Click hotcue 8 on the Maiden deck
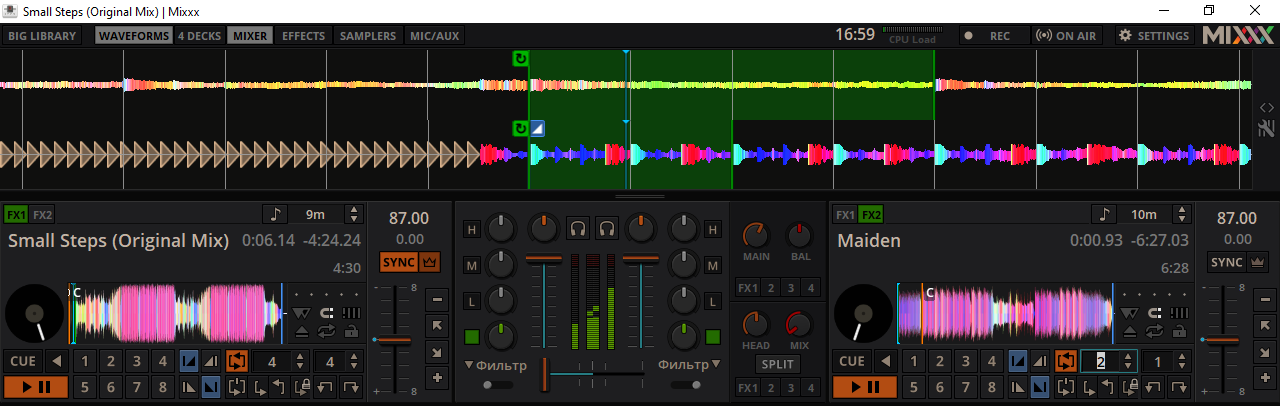This screenshot has height=406, width=1280. coord(992,387)
